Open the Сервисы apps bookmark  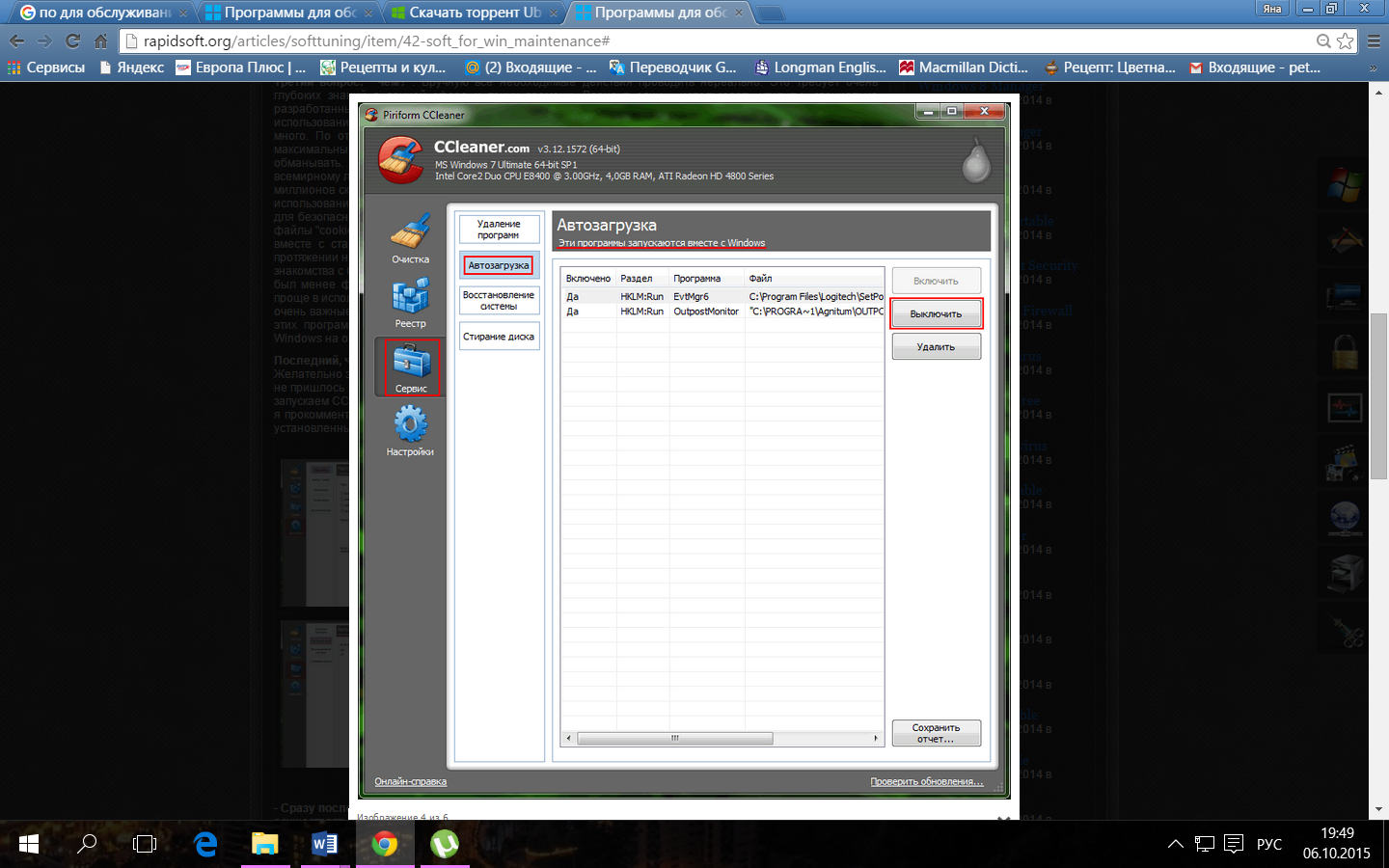[x=46, y=68]
